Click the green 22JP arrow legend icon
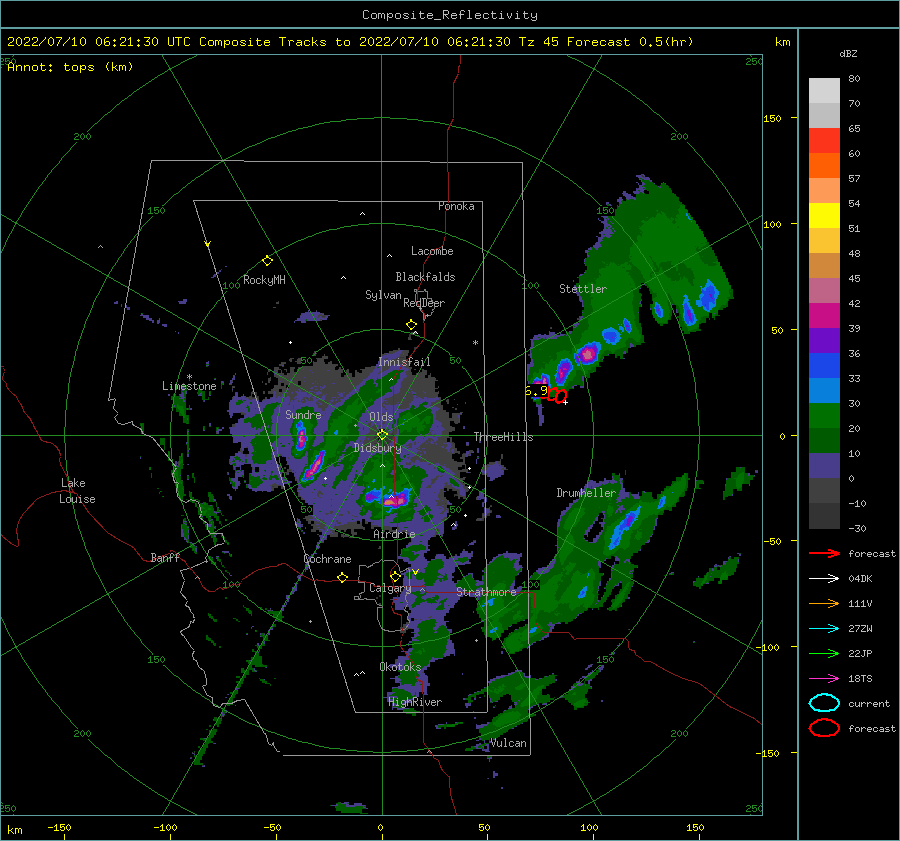The width and height of the screenshot is (900, 841). pos(824,653)
